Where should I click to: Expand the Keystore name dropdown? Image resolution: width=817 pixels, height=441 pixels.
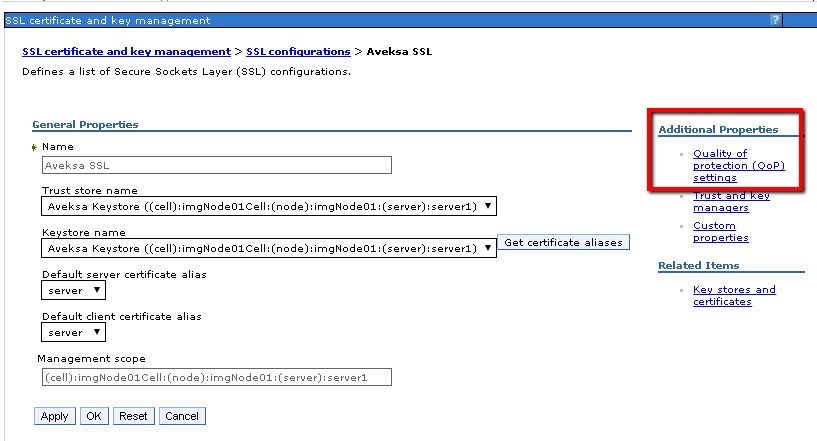coord(269,248)
